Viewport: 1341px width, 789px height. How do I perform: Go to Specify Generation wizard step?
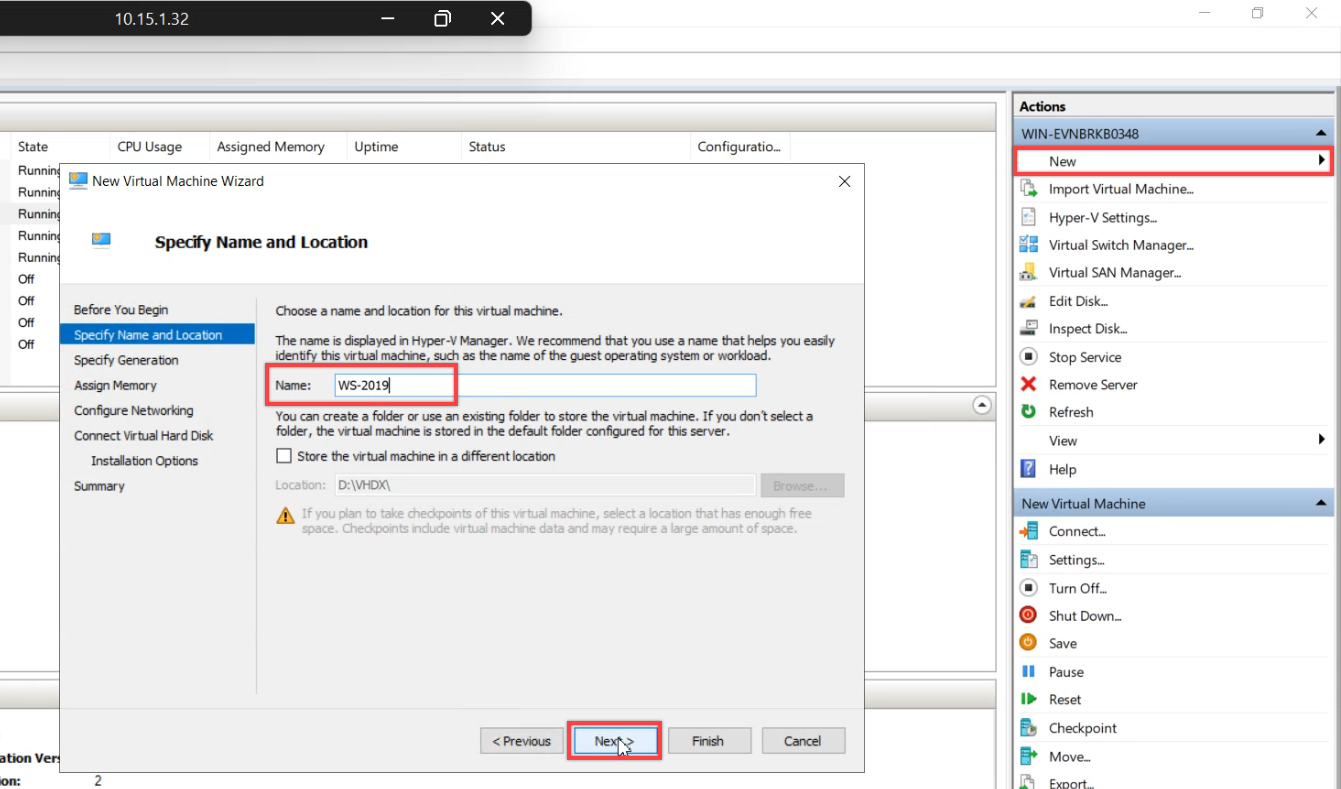tap(126, 360)
